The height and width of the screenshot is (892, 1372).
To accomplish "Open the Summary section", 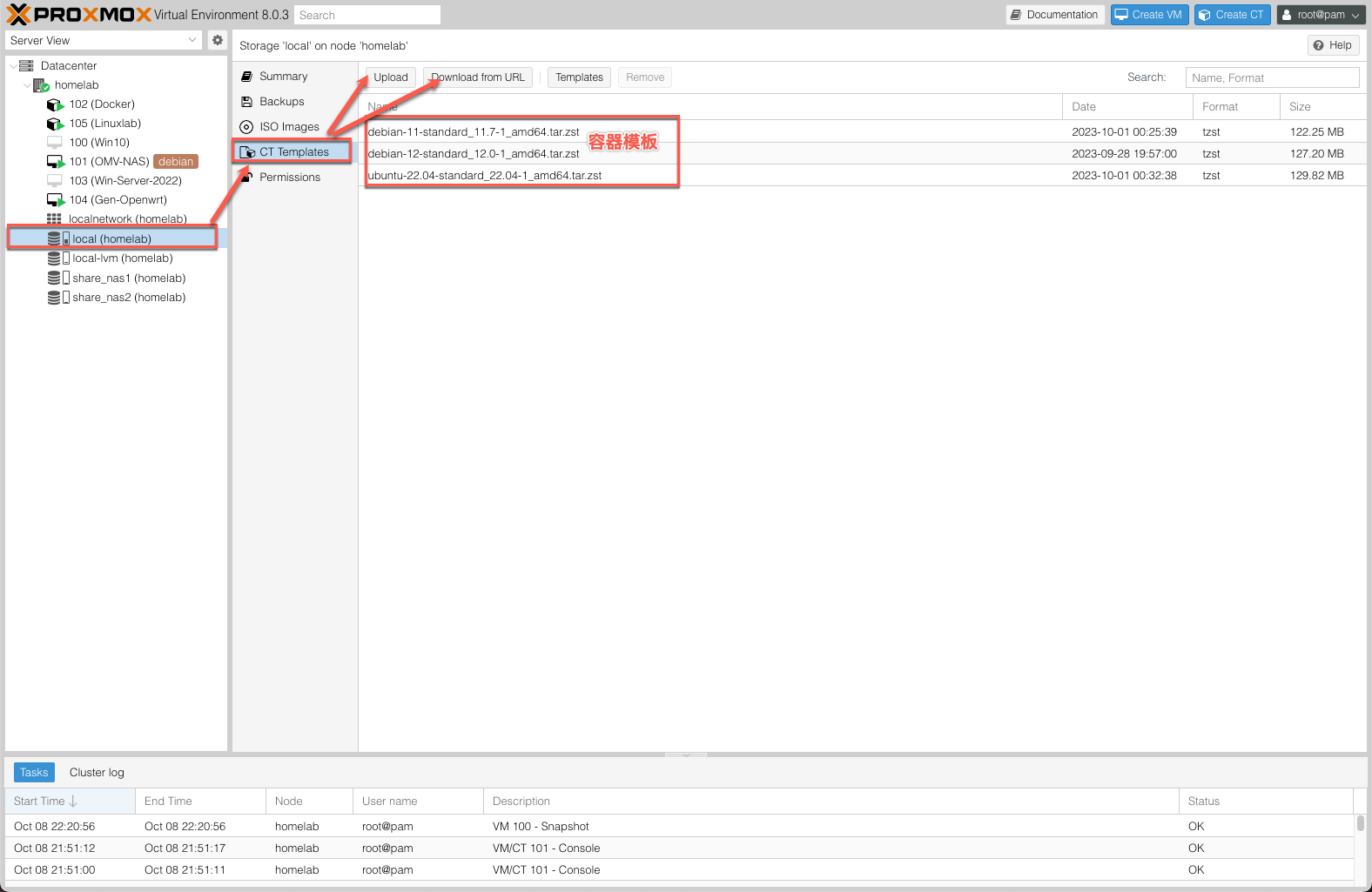I will point(294,77).
